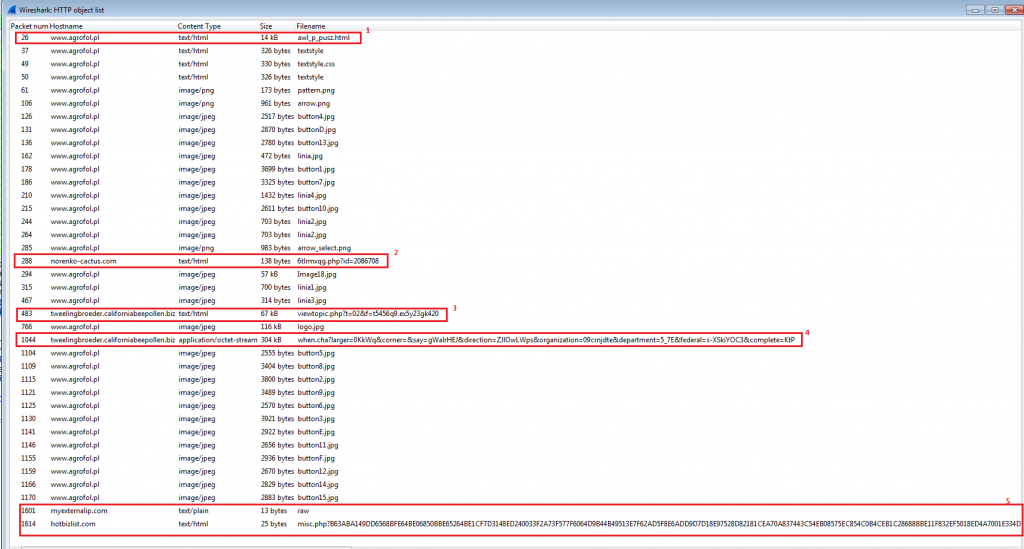Viewport: 1024px width, 549px height.
Task: Sort by the Size column header
Action: (x=266, y=26)
